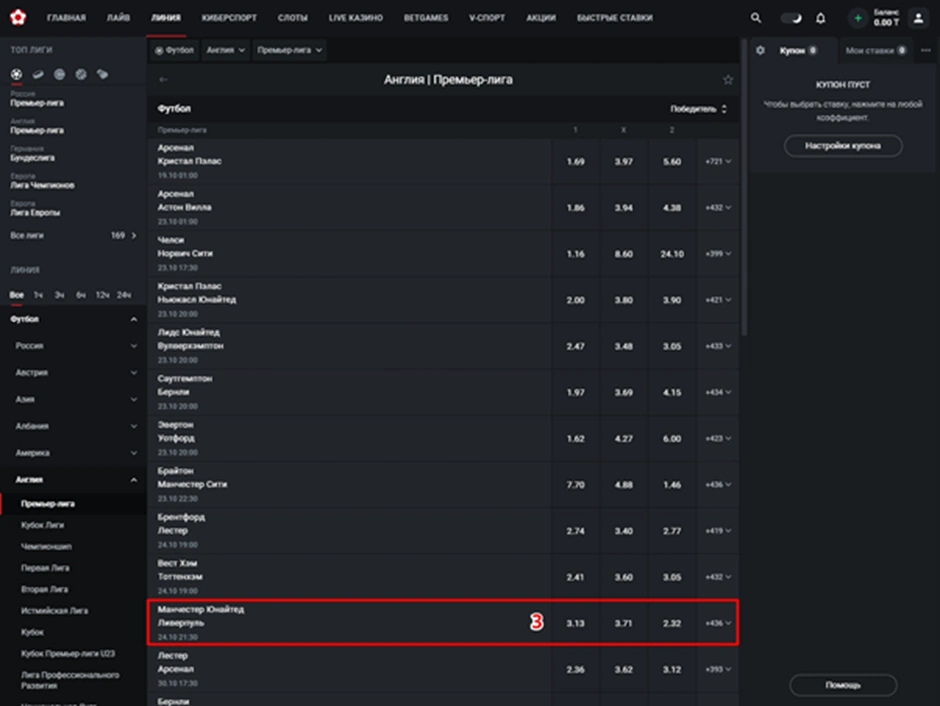Viewport: 940px width, 706px height.
Task: Expand Азия in the sidebar list
Action: [134, 399]
